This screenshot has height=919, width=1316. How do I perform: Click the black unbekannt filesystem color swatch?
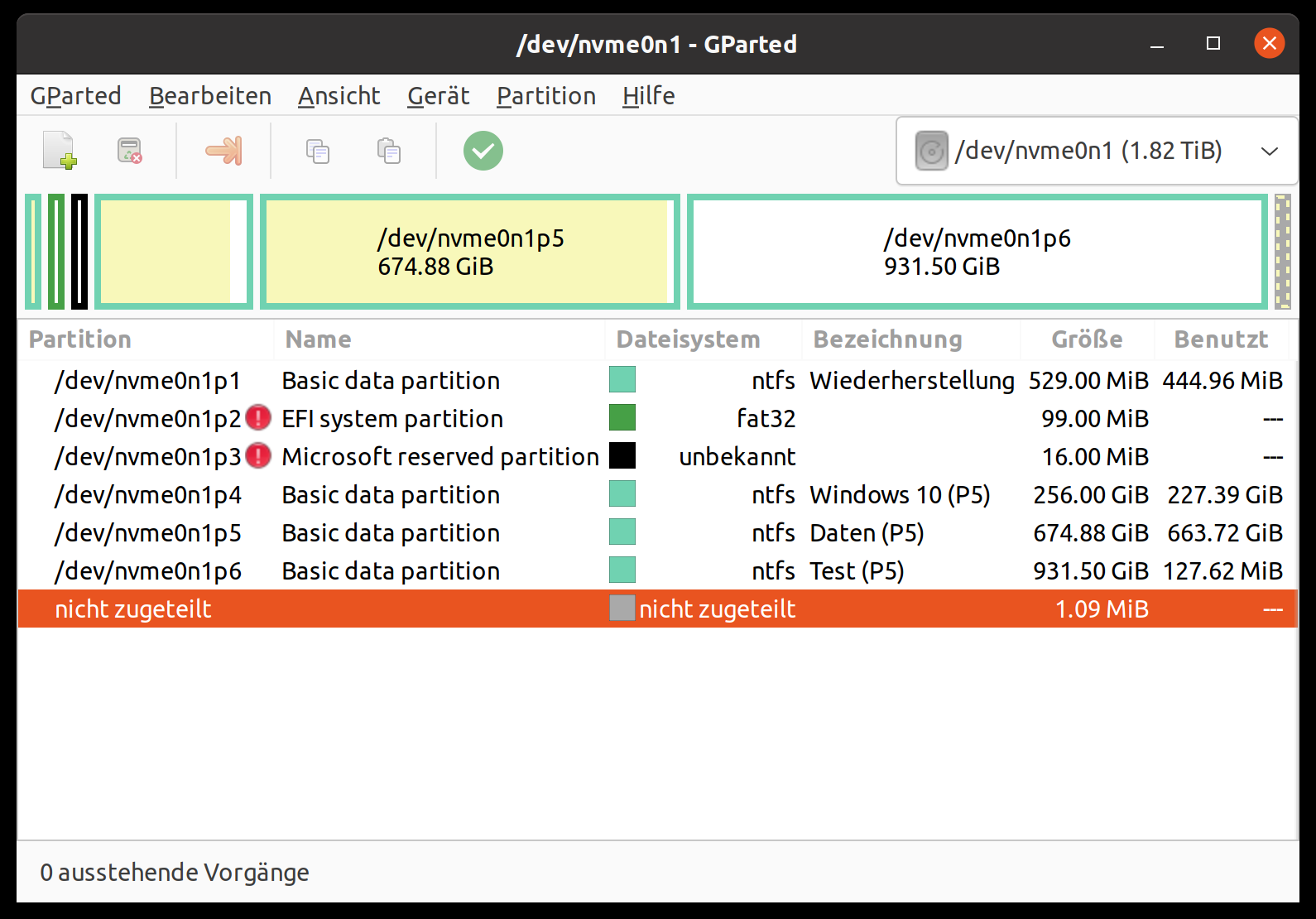[x=622, y=456]
